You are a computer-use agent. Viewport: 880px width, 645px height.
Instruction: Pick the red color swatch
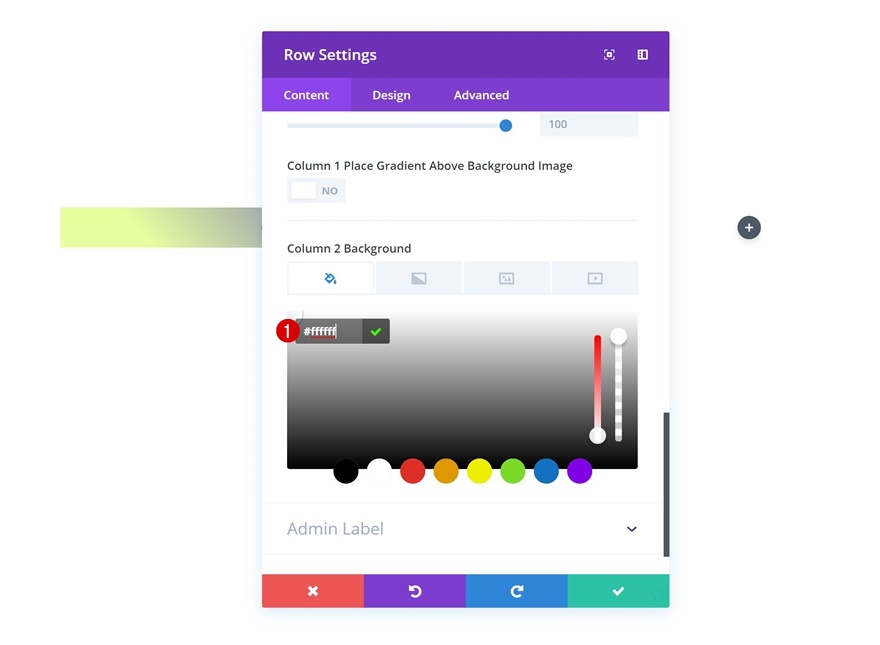(412, 471)
